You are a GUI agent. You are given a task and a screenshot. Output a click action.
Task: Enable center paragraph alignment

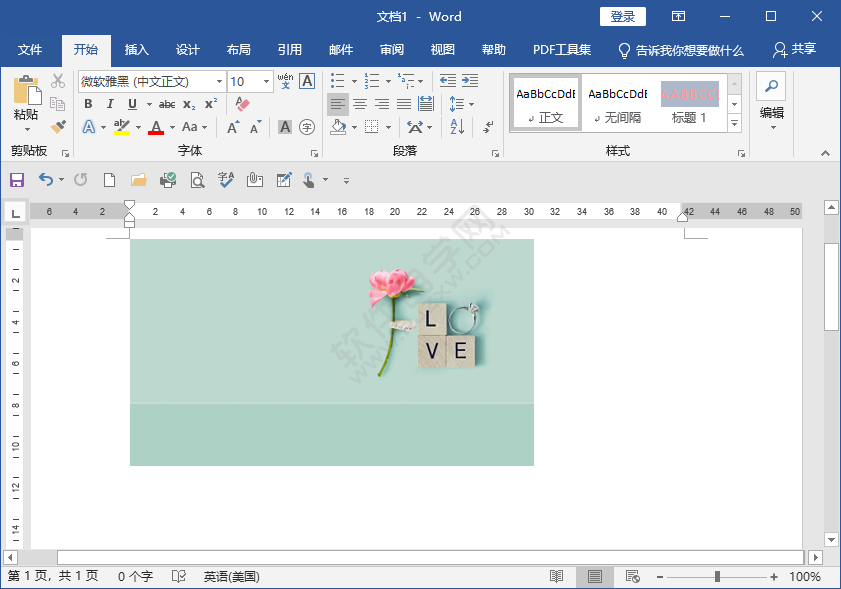point(360,104)
